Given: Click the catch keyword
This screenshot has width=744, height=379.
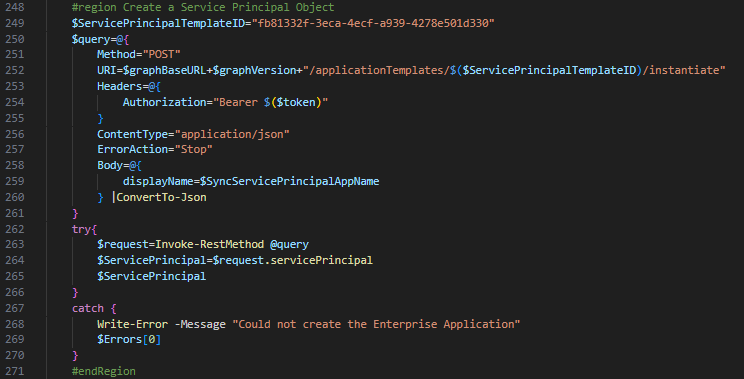Looking at the screenshot, I should point(88,308).
